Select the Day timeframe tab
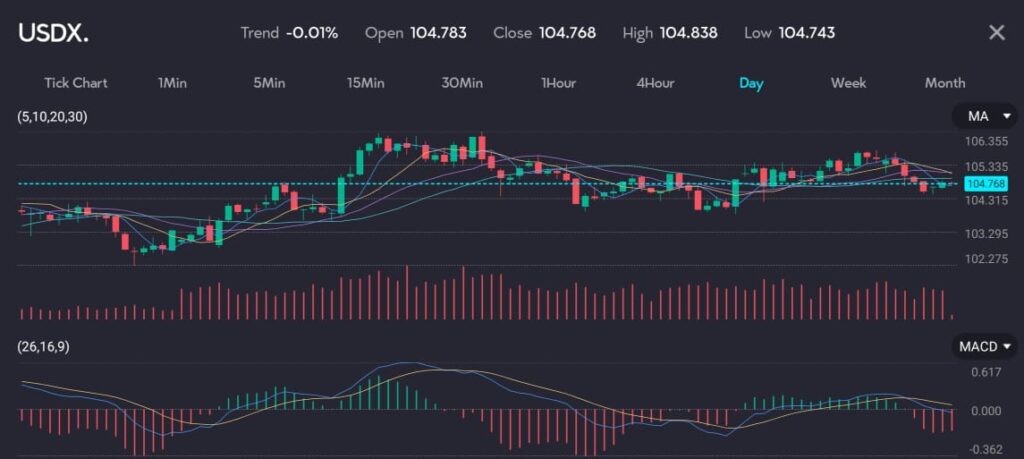Image resolution: width=1024 pixels, height=459 pixels. (751, 83)
